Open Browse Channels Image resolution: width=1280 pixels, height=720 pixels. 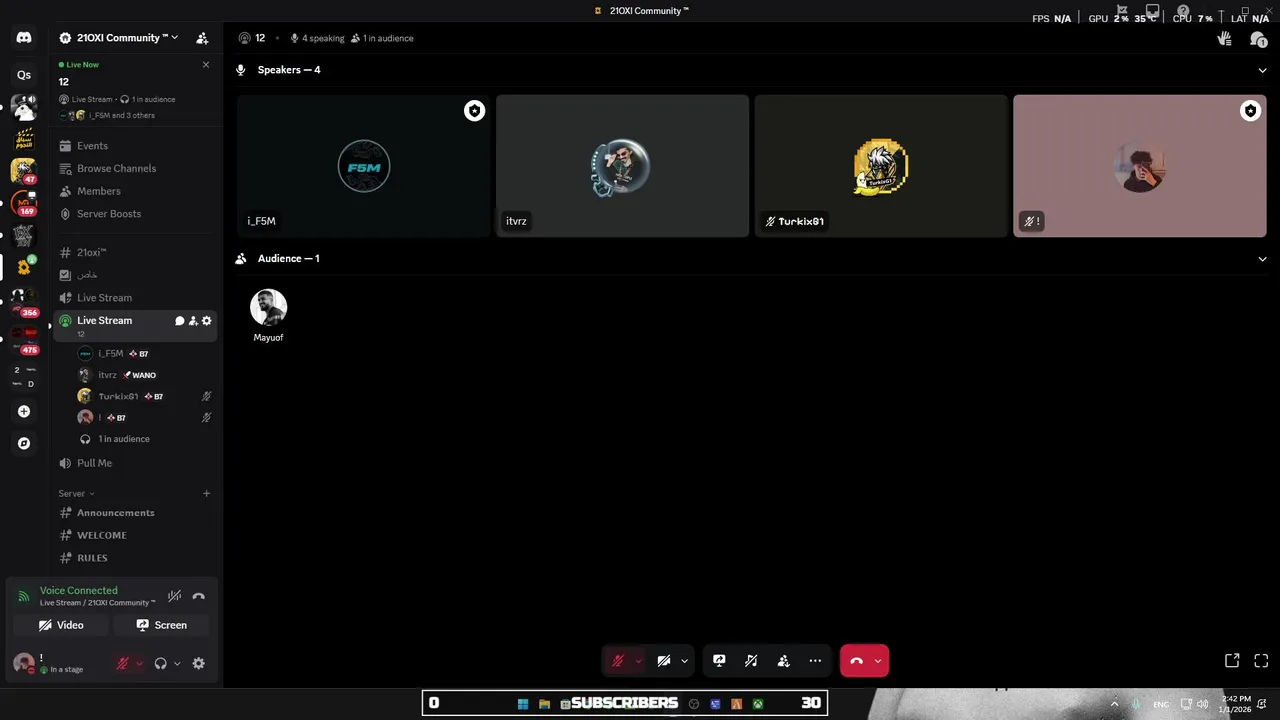pyautogui.click(x=134, y=169)
